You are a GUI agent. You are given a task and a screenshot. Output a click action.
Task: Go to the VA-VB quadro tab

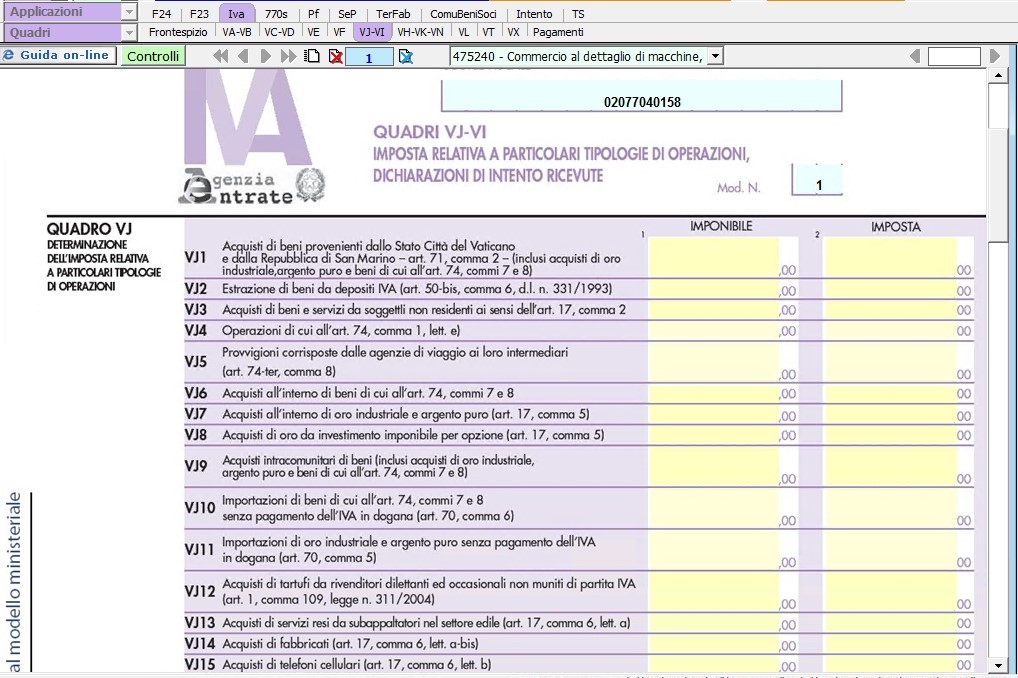click(236, 32)
